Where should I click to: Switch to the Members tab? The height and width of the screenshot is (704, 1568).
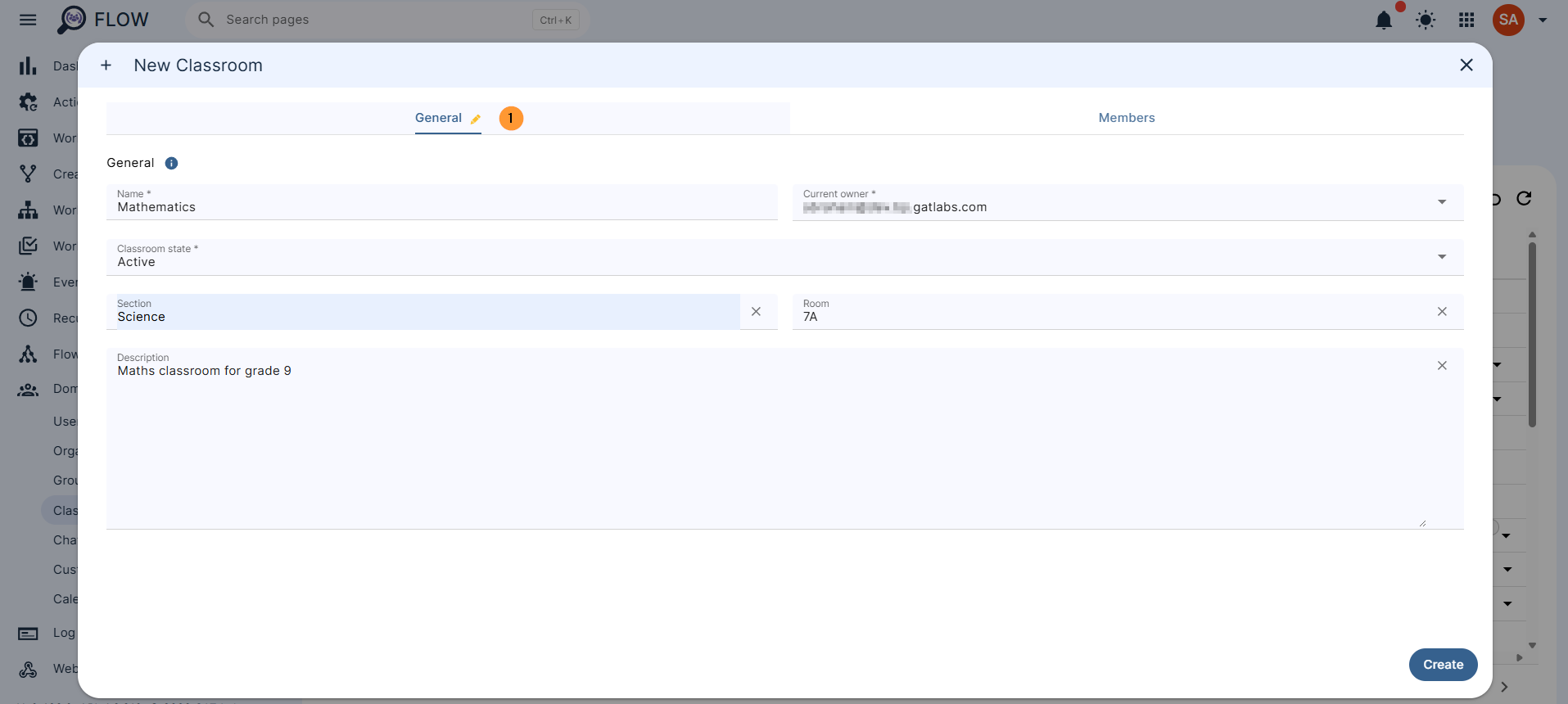1127,118
